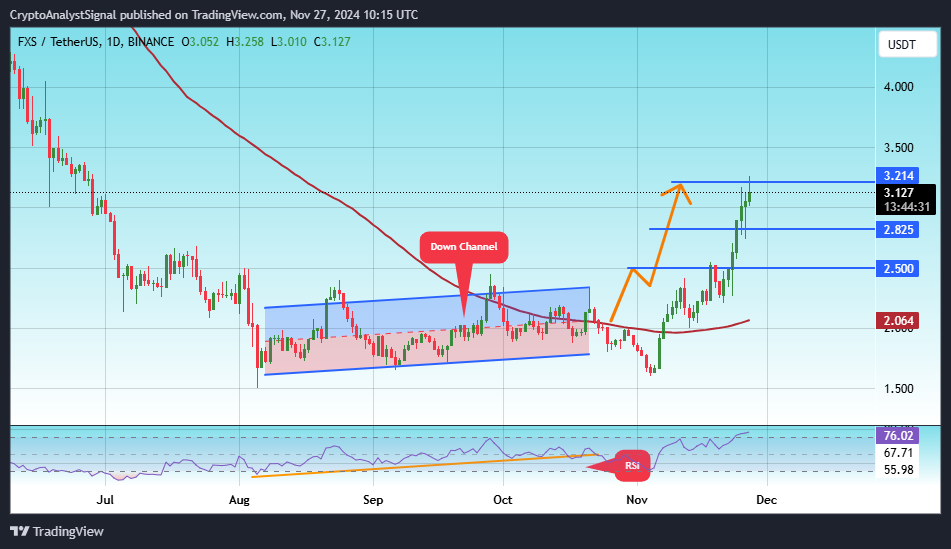Click the close value C3.127
The image size is (951, 549).
[x=332, y=42]
